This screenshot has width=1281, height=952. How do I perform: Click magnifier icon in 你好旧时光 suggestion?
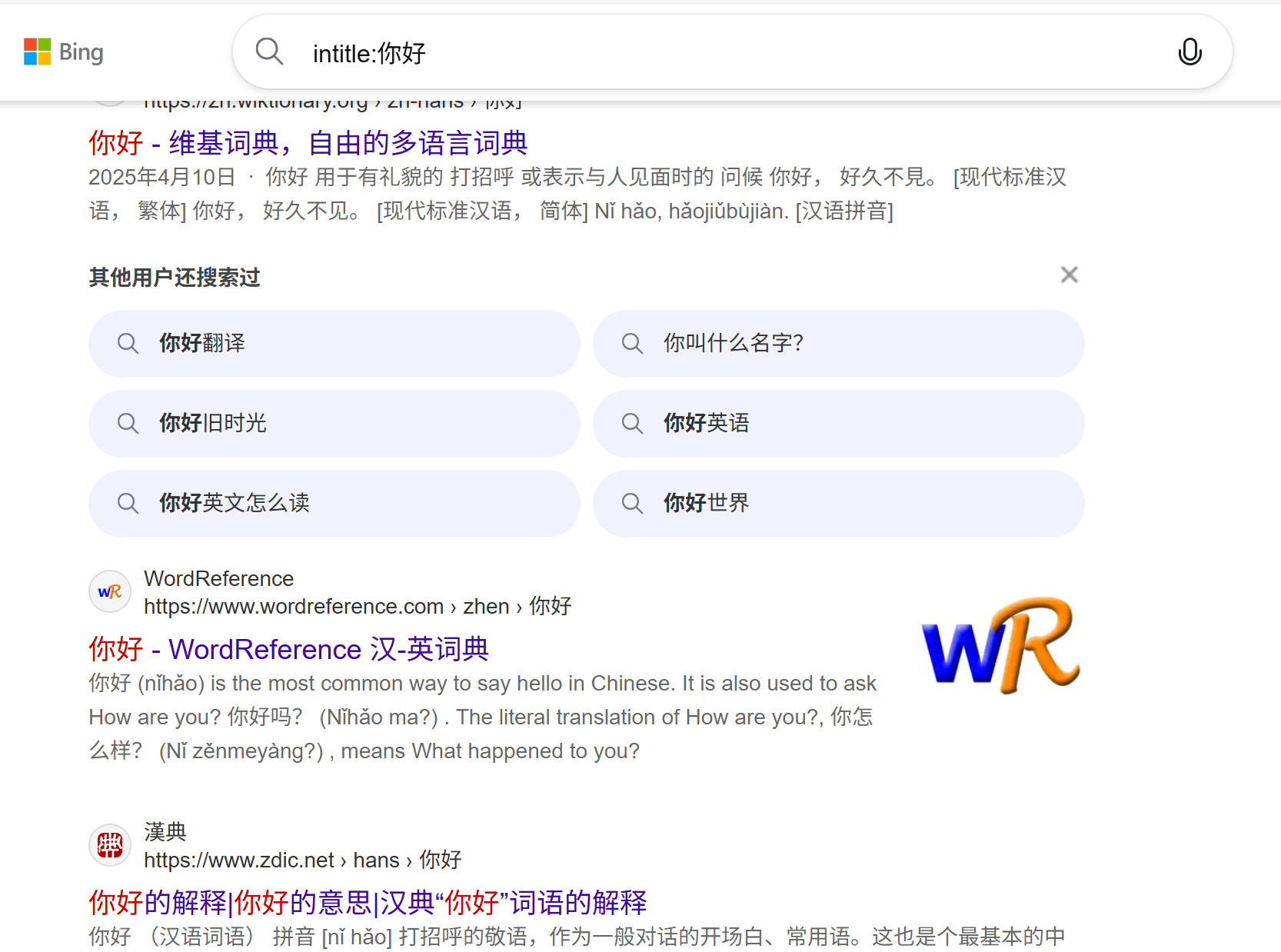[x=128, y=423]
